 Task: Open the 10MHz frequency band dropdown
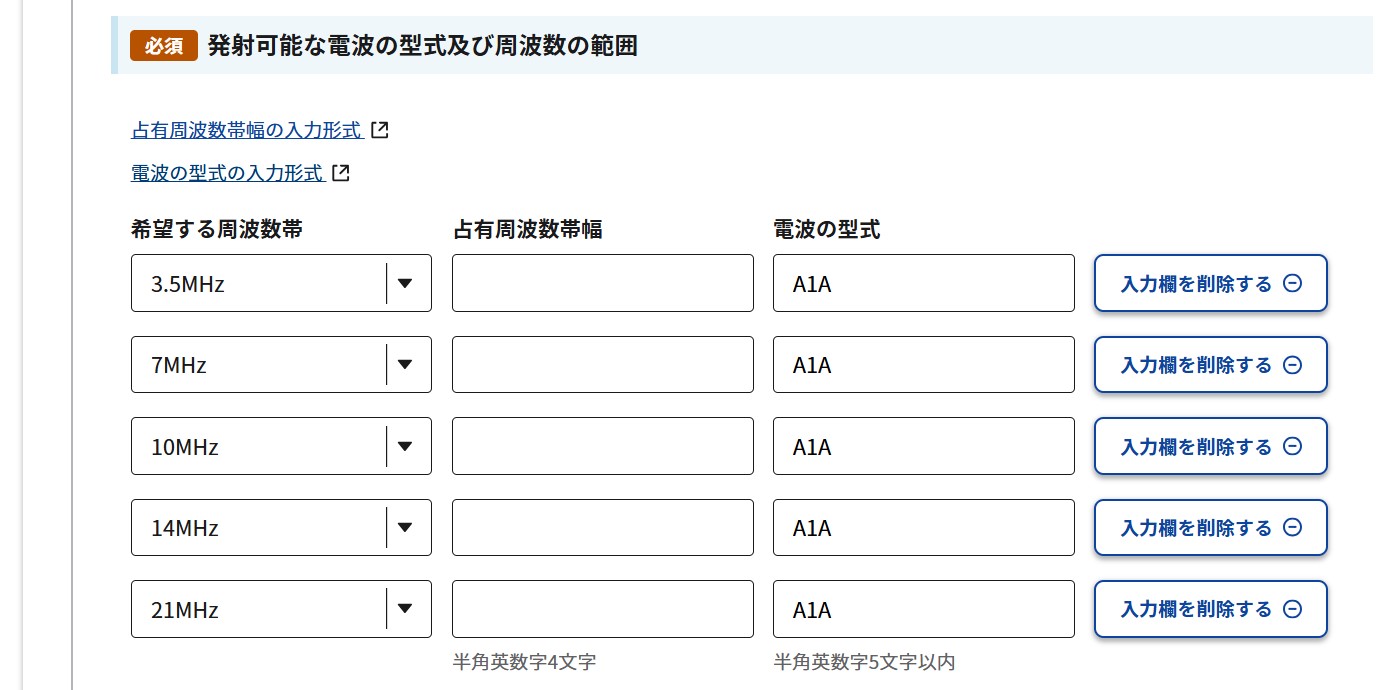coord(281,446)
